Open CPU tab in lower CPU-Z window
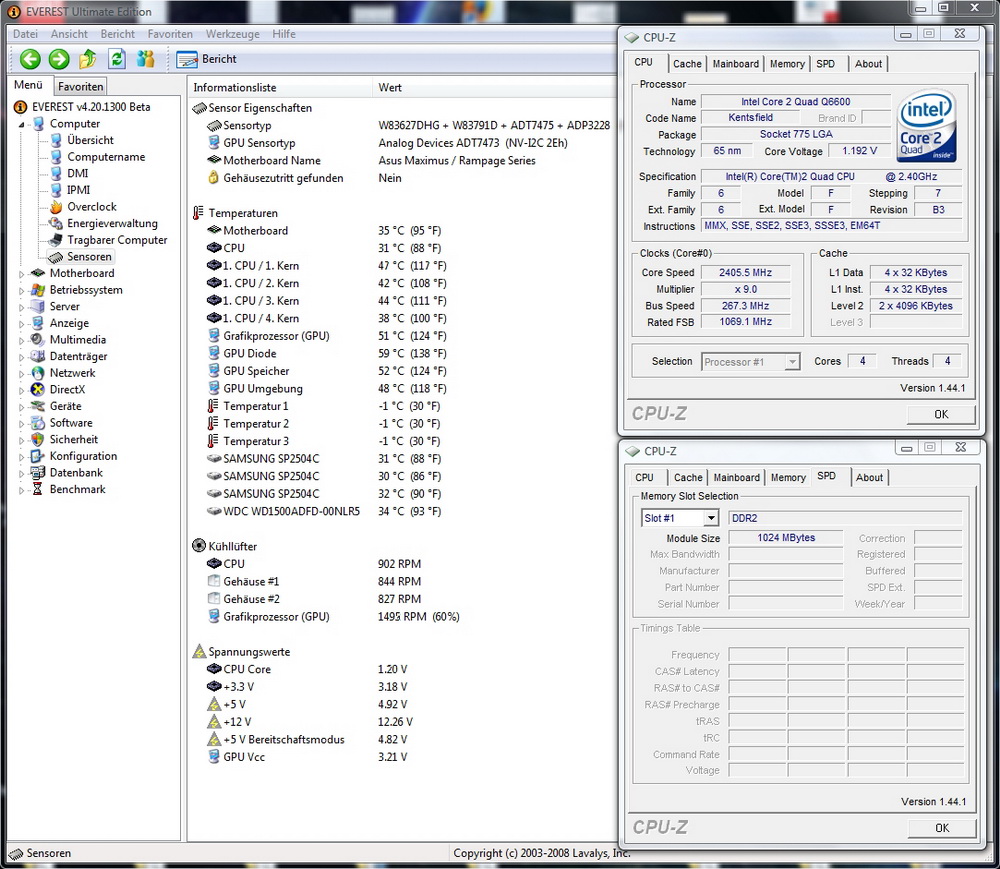This screenshot has width=1000, height=869. [x=644, y=478]
